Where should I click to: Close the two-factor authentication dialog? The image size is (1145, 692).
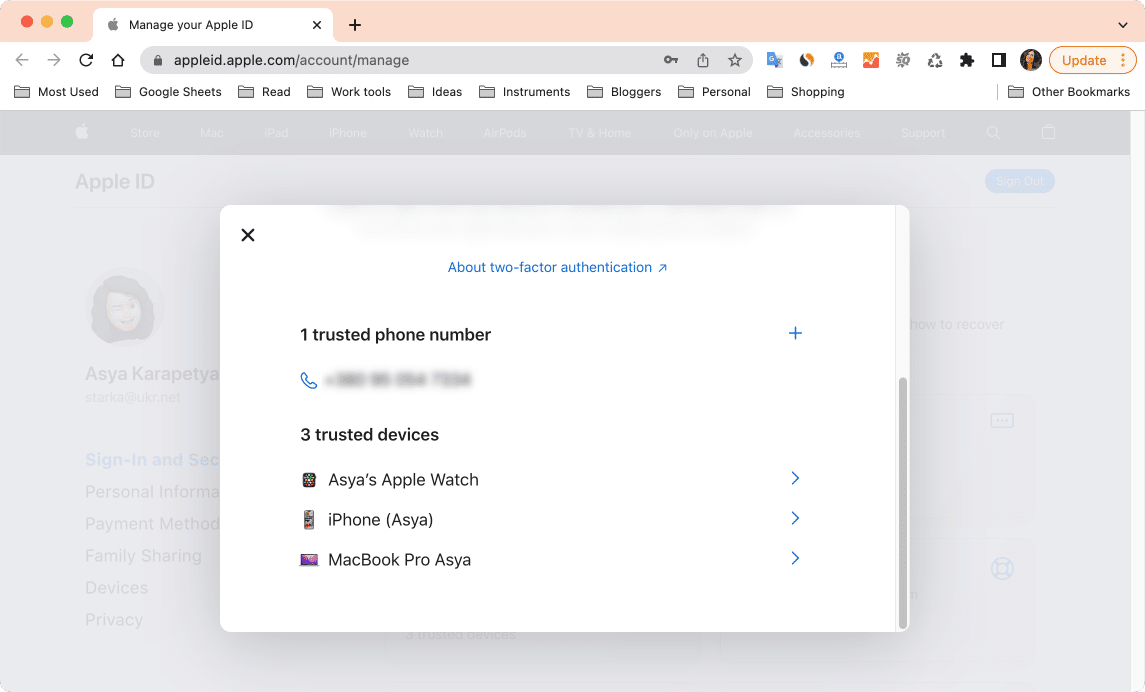coord(248,235)
